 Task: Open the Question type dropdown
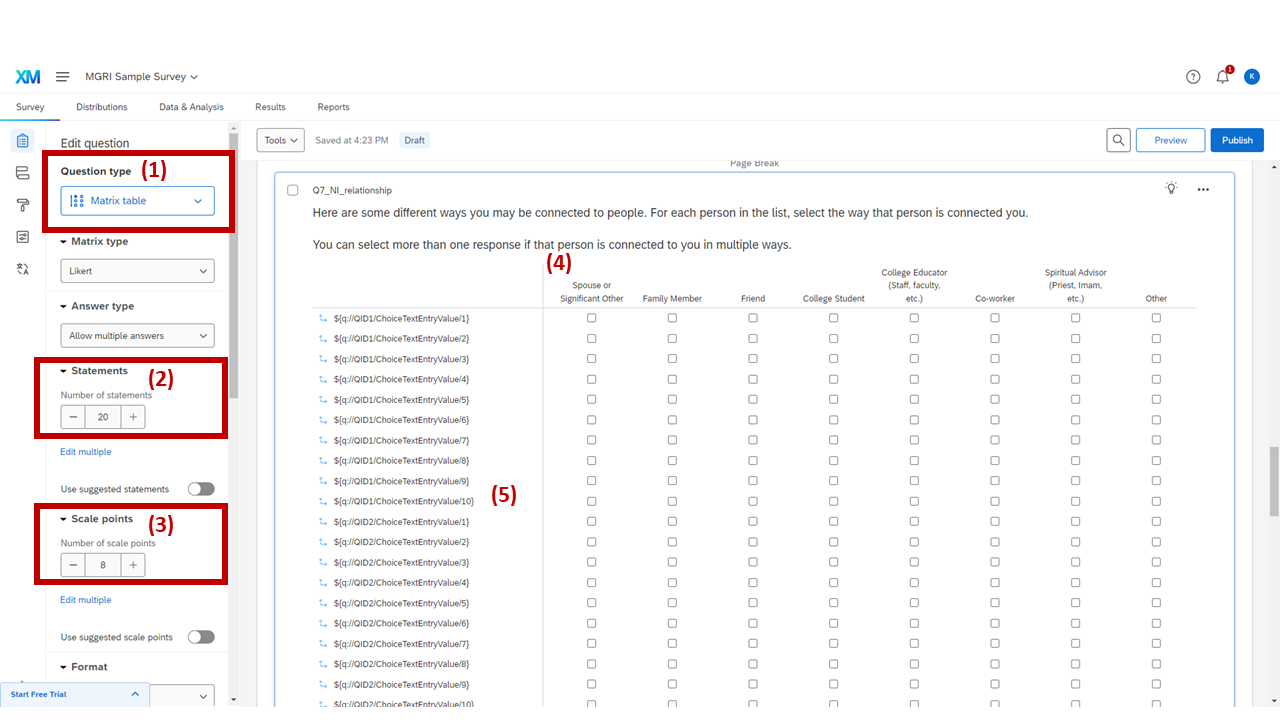(x=137, y=200)
